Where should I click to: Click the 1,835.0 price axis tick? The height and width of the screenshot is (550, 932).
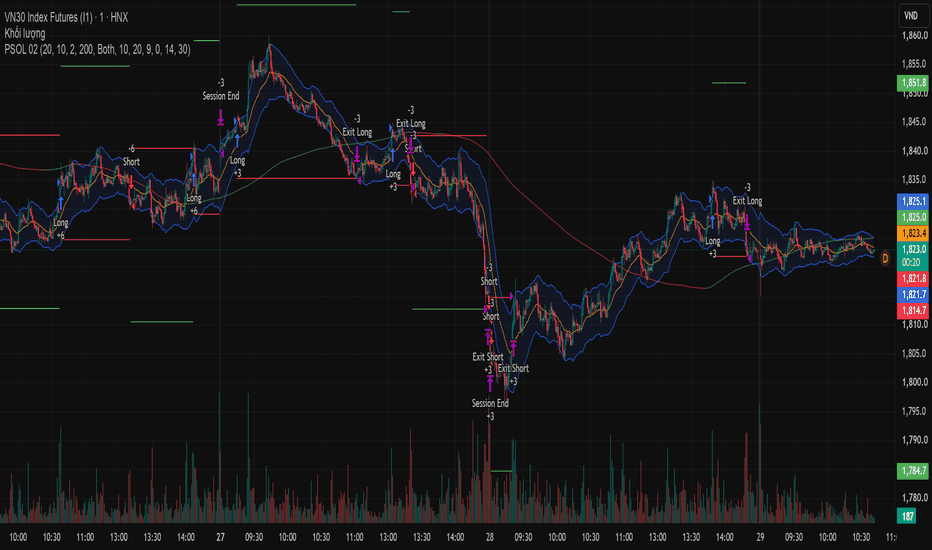[914, 180]
